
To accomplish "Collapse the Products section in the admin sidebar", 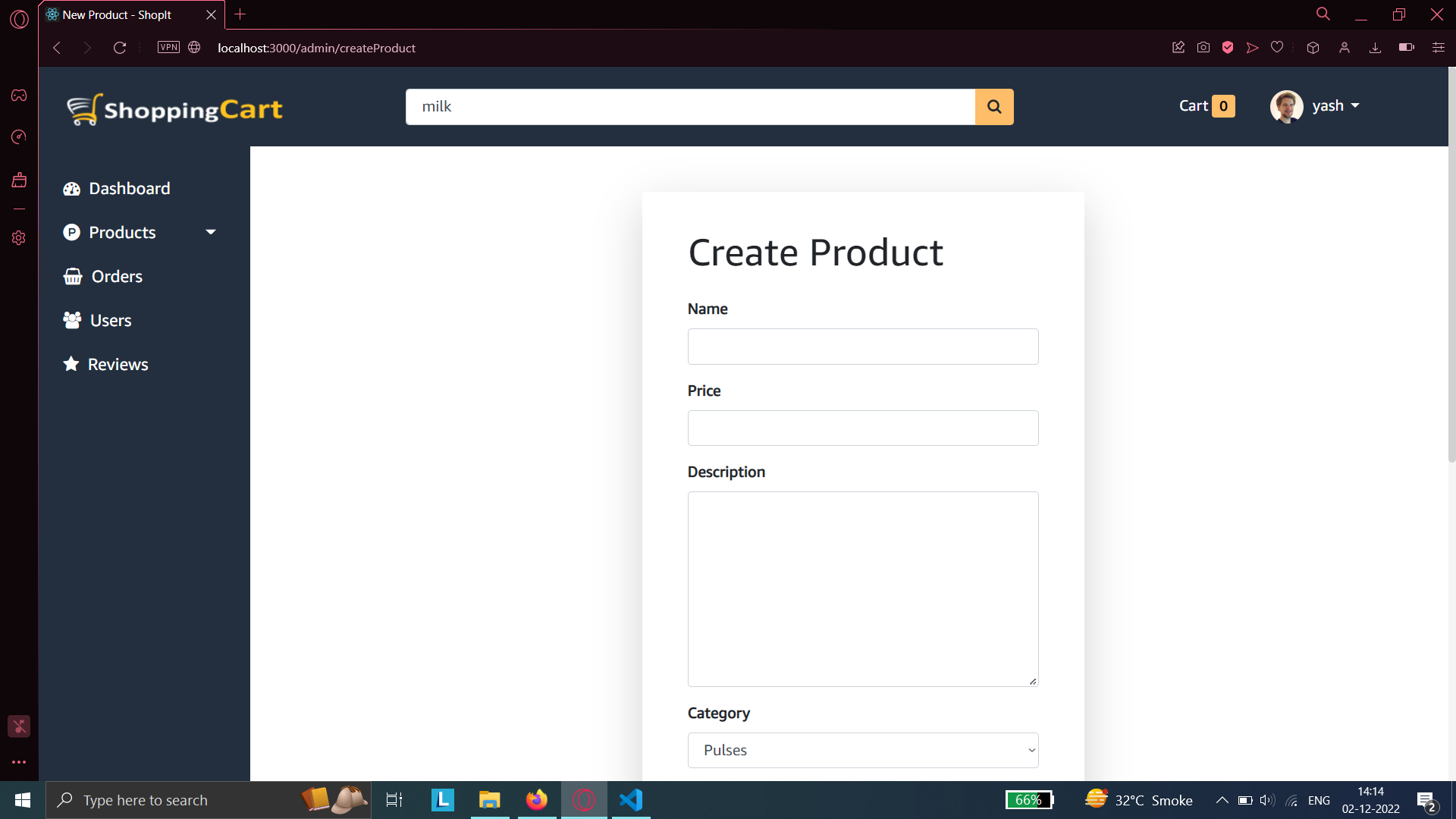I will pos(210,232).
